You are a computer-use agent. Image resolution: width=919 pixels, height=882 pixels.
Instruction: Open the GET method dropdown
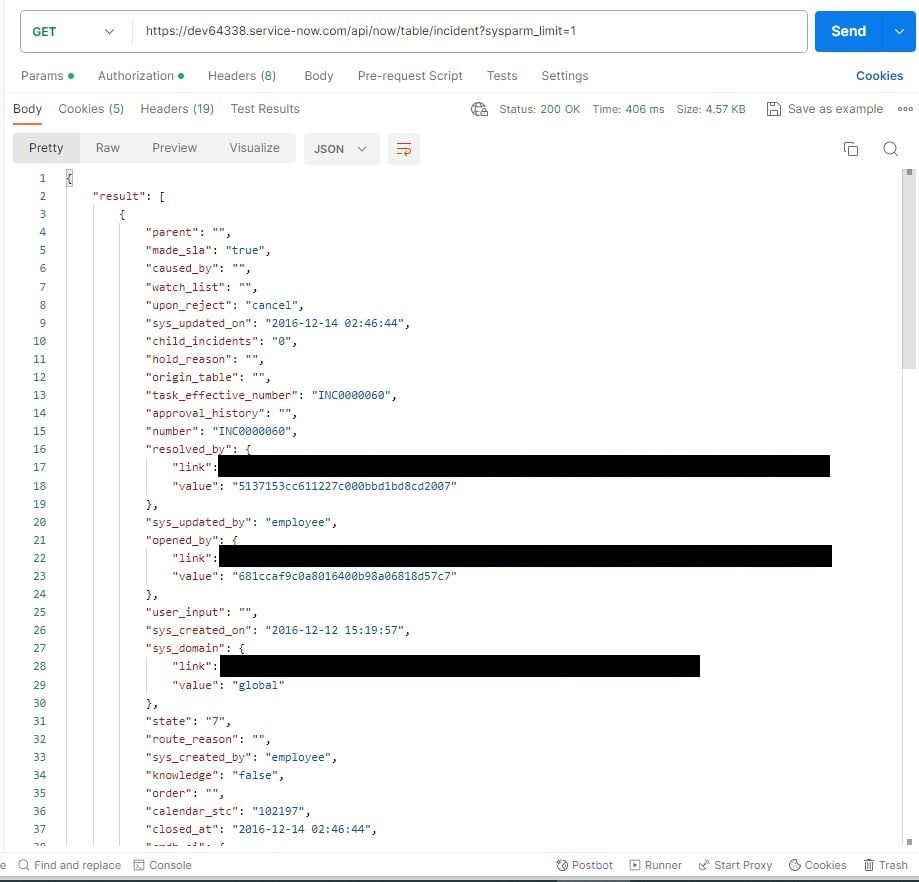point(68,31)
